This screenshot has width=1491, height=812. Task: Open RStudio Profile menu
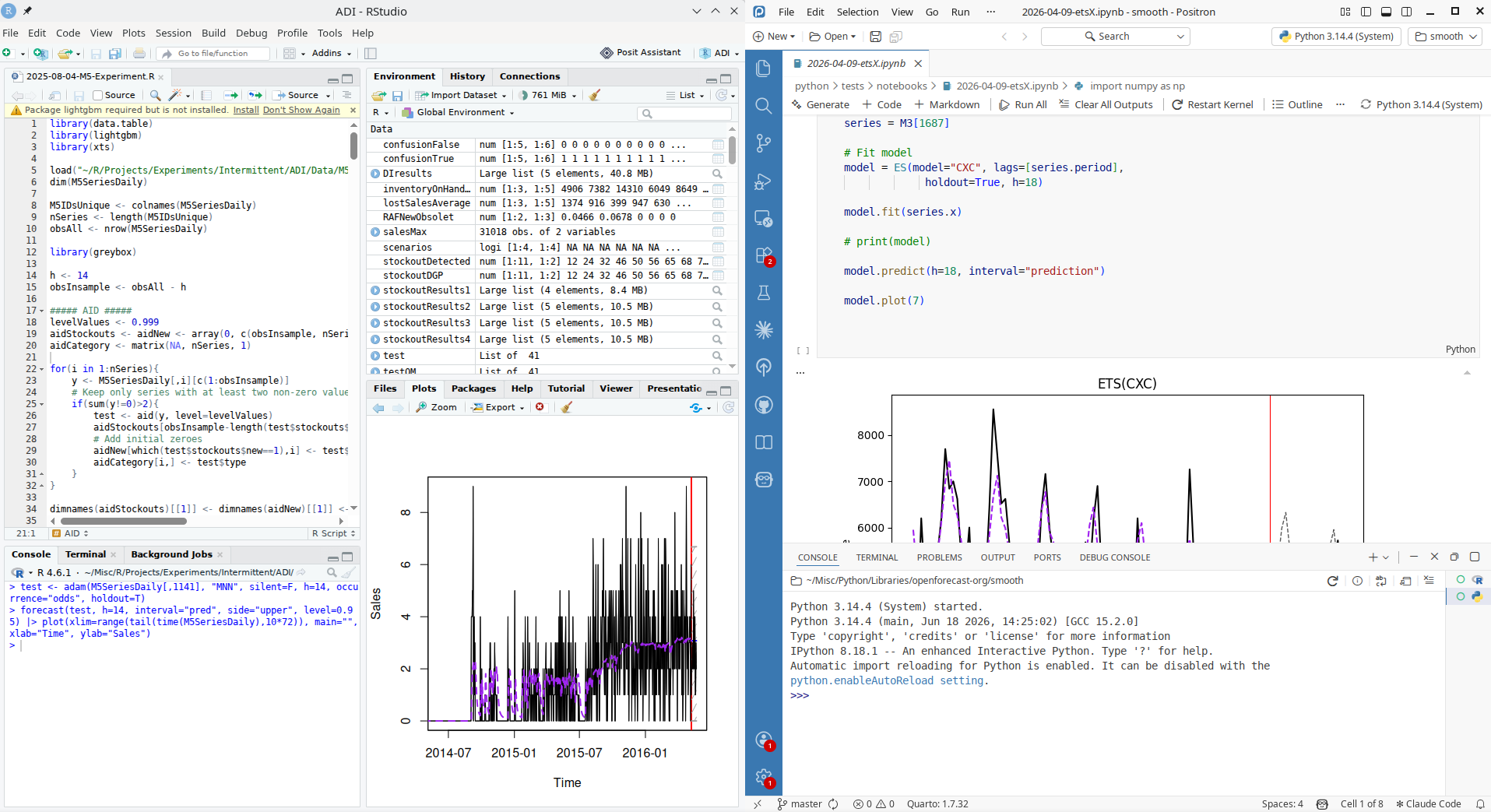292,33
